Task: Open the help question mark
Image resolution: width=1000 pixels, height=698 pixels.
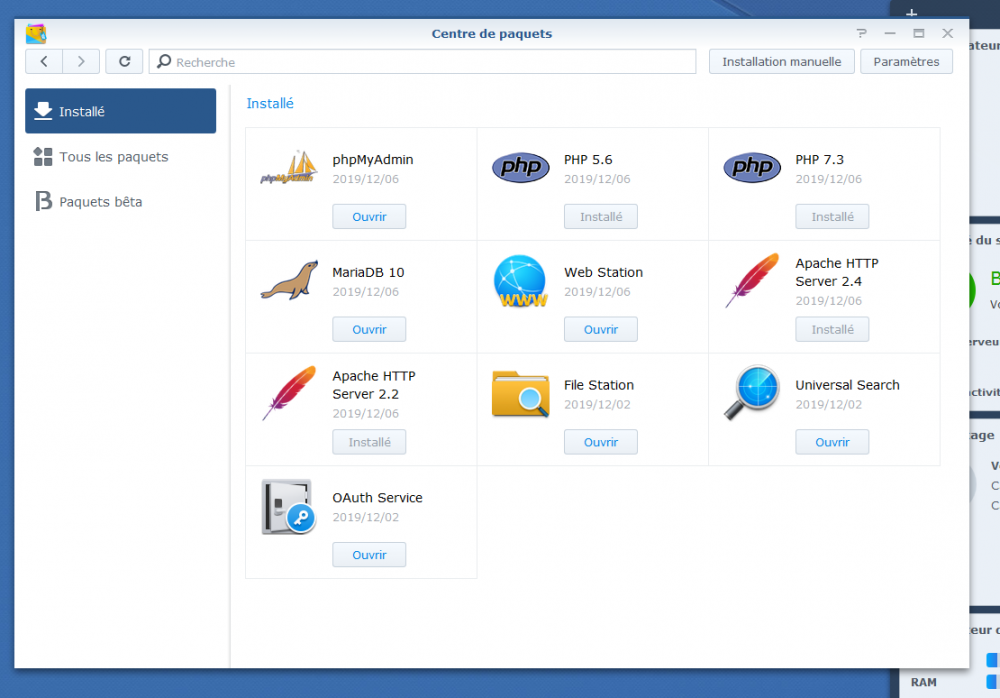Action: pyautogui.click(x=862, y=33)
